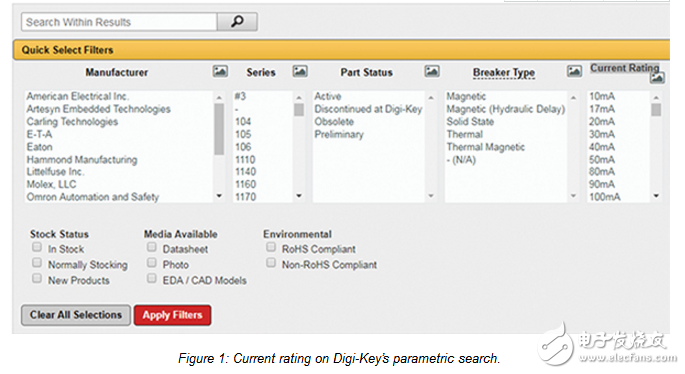This screenshot has height=374, width=685.
Task: Focus the Search Within Results field
Action: pyautogui.click(x=119, y=22)
